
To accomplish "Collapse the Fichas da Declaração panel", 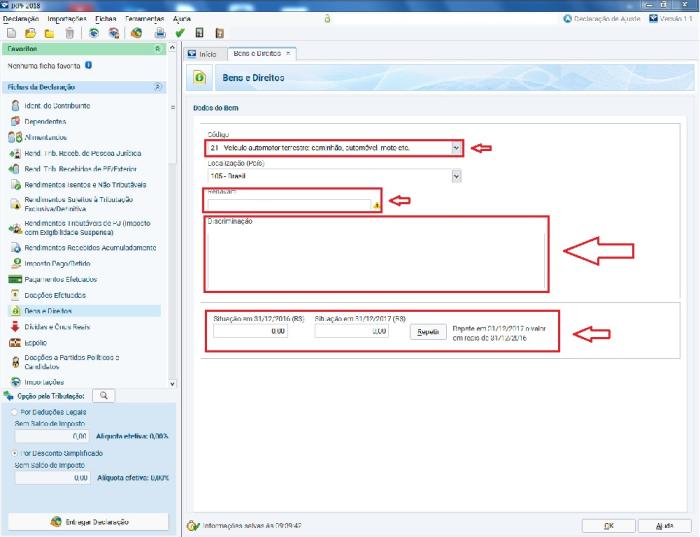I will (157, 87).
